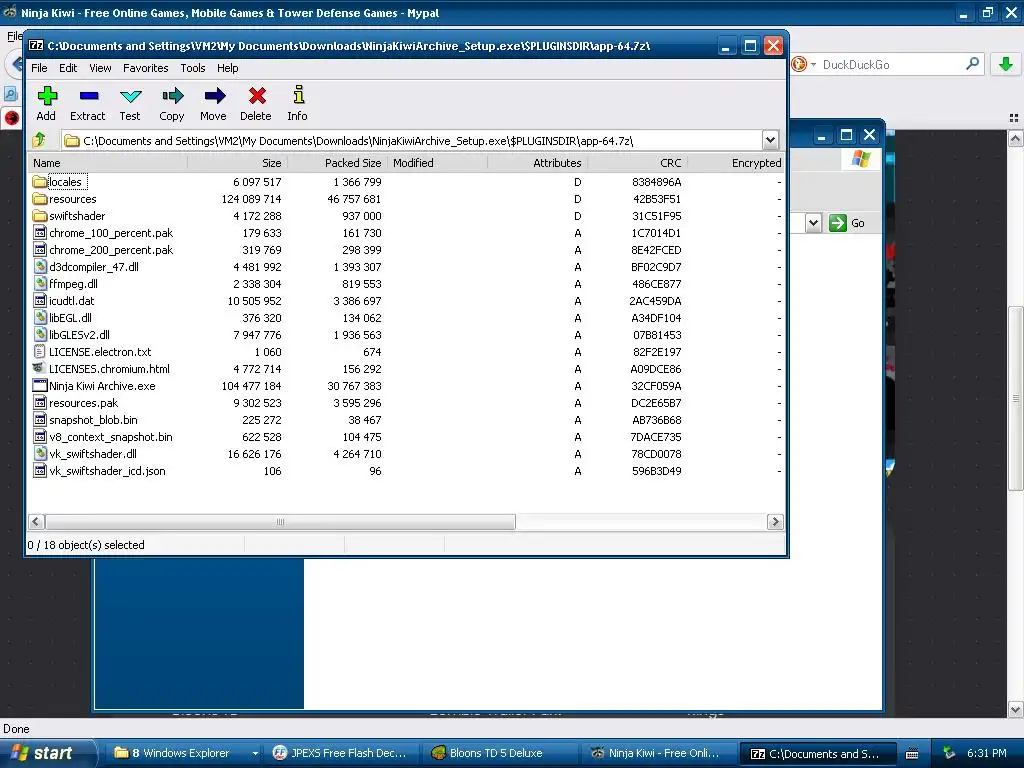Select LICENSE.electron.txt file icon
Viewport: 1024px width, 768px height.
(x=40, y=351)
